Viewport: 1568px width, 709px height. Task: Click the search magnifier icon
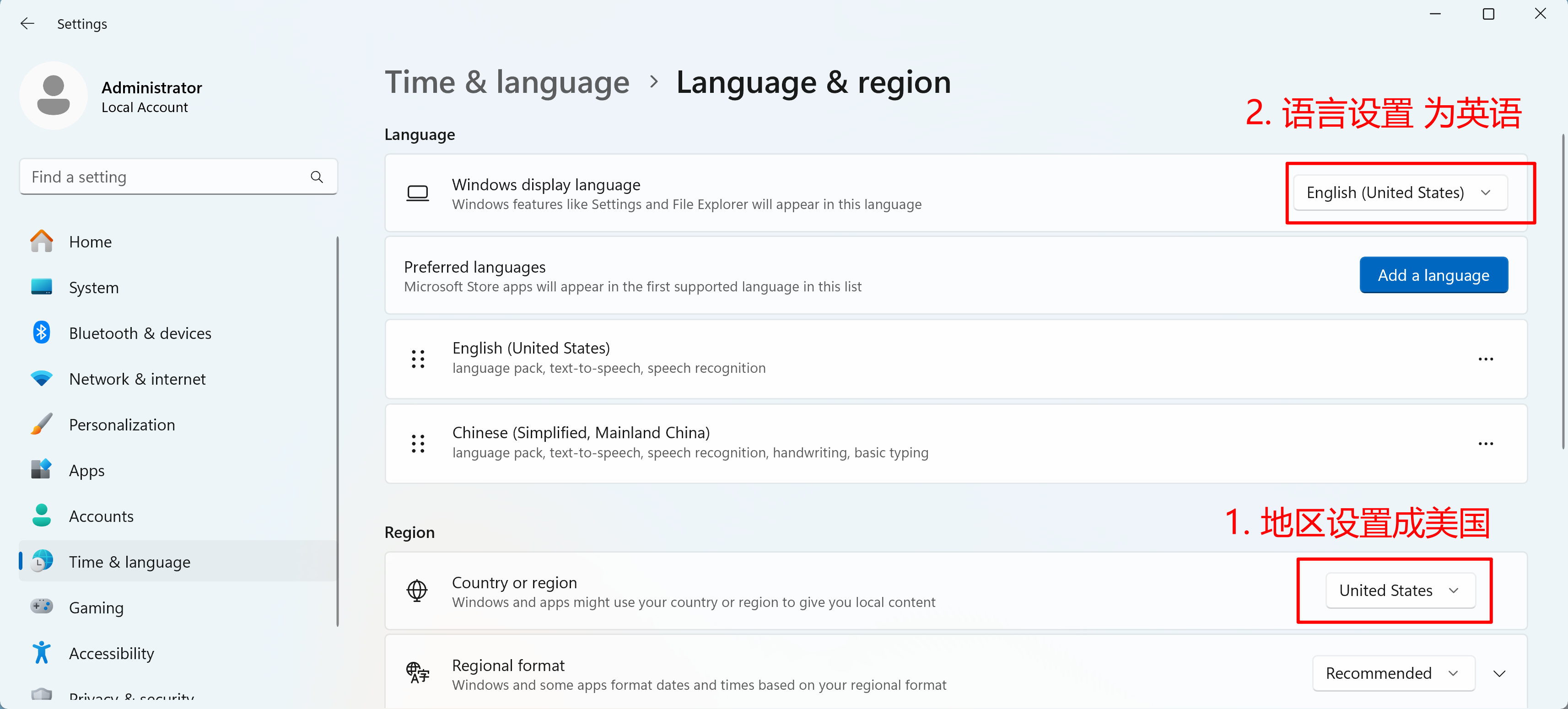click(317, 177)
